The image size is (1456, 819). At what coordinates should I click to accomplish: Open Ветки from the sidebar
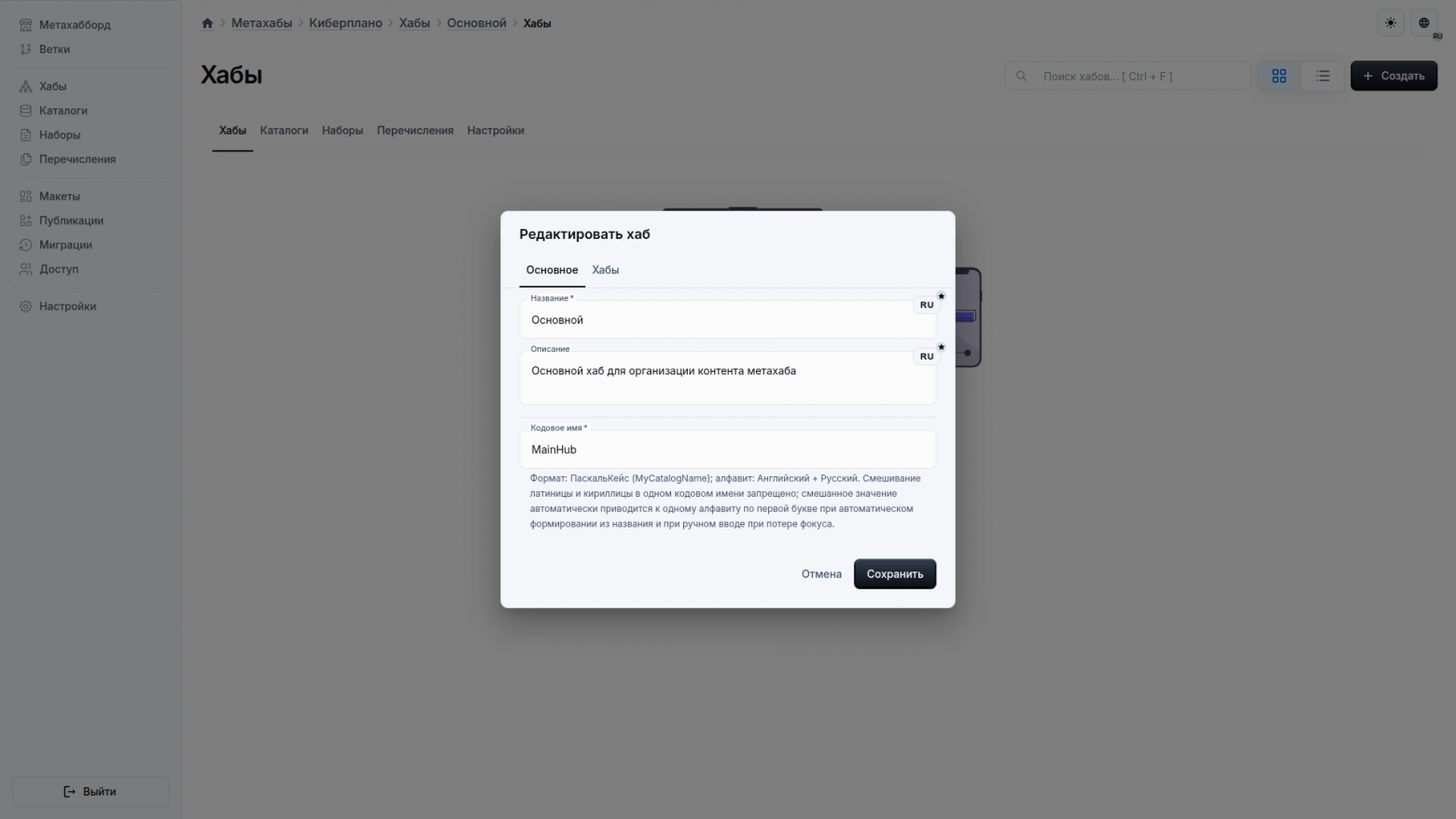(54, 49)
